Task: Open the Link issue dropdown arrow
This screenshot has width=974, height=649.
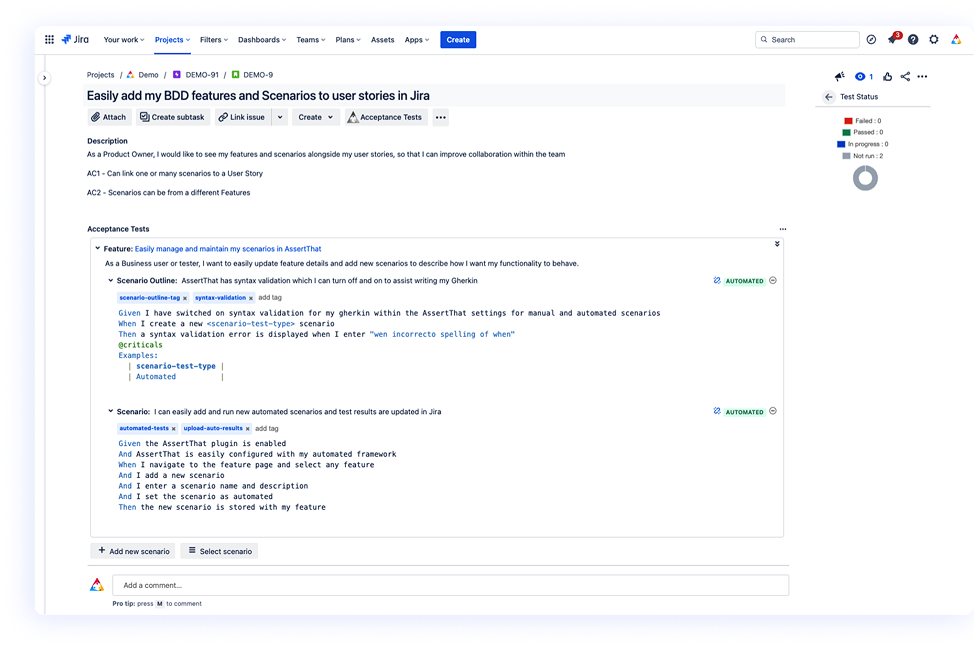Action: tap(279, 117)
